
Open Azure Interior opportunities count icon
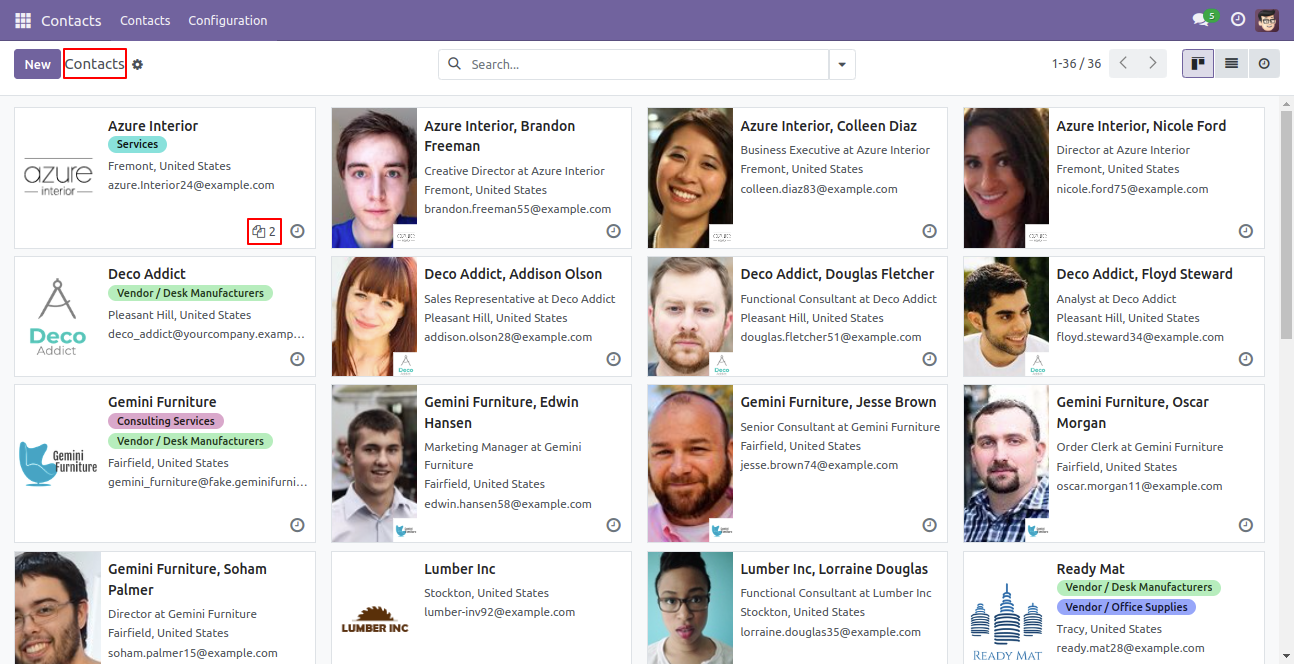click(x=264, y=232)
